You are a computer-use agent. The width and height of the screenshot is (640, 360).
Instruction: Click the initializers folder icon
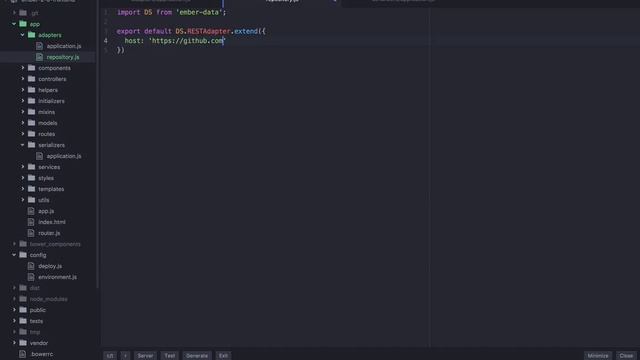31,101
